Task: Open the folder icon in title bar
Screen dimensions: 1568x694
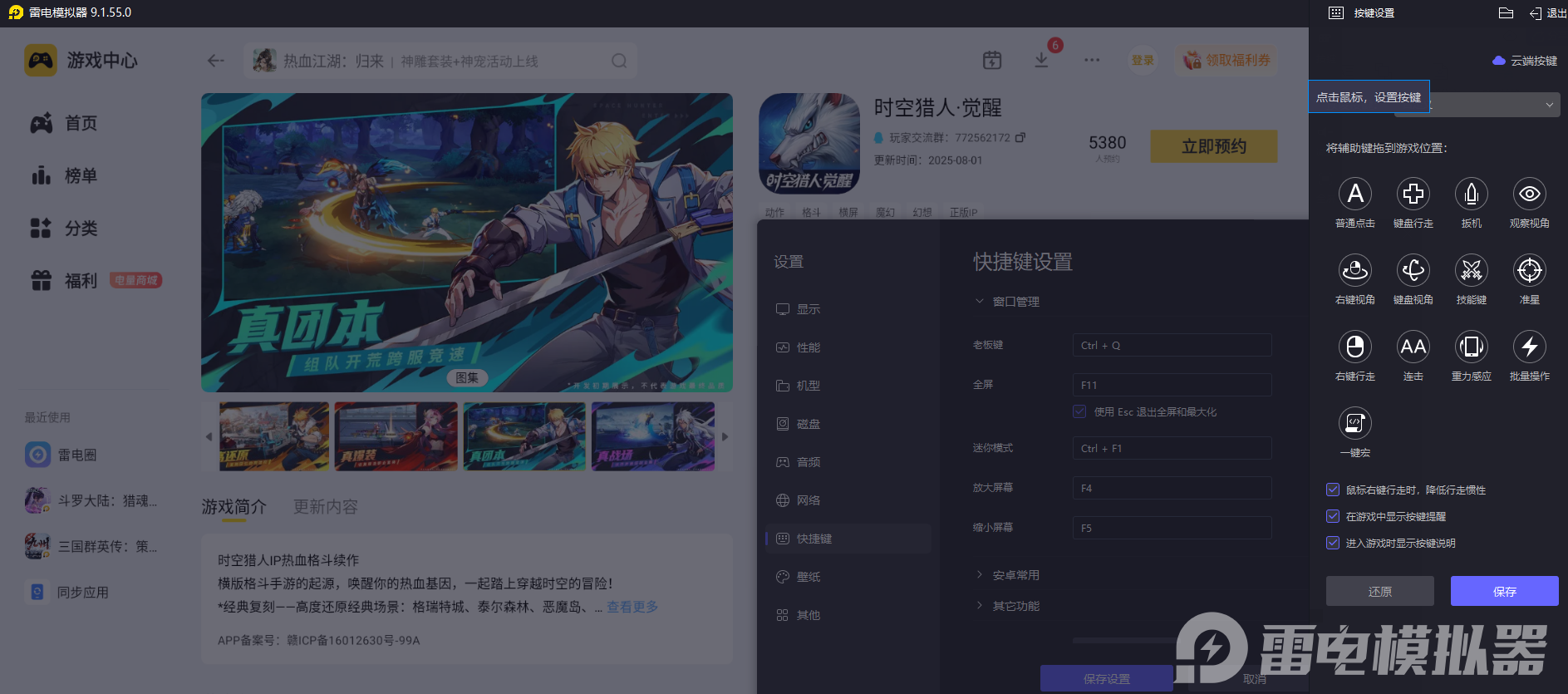Action: coord(1506,12)
